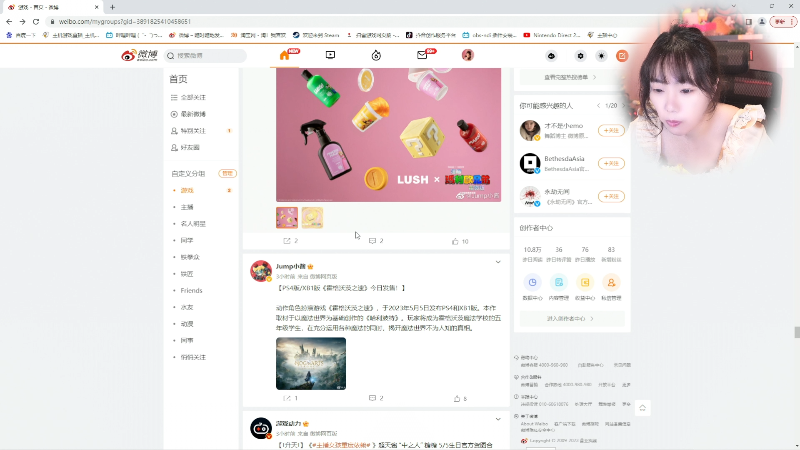Reload the page with refresh icon
This screenshot has width=800, height=450.
tap(36, 21)
